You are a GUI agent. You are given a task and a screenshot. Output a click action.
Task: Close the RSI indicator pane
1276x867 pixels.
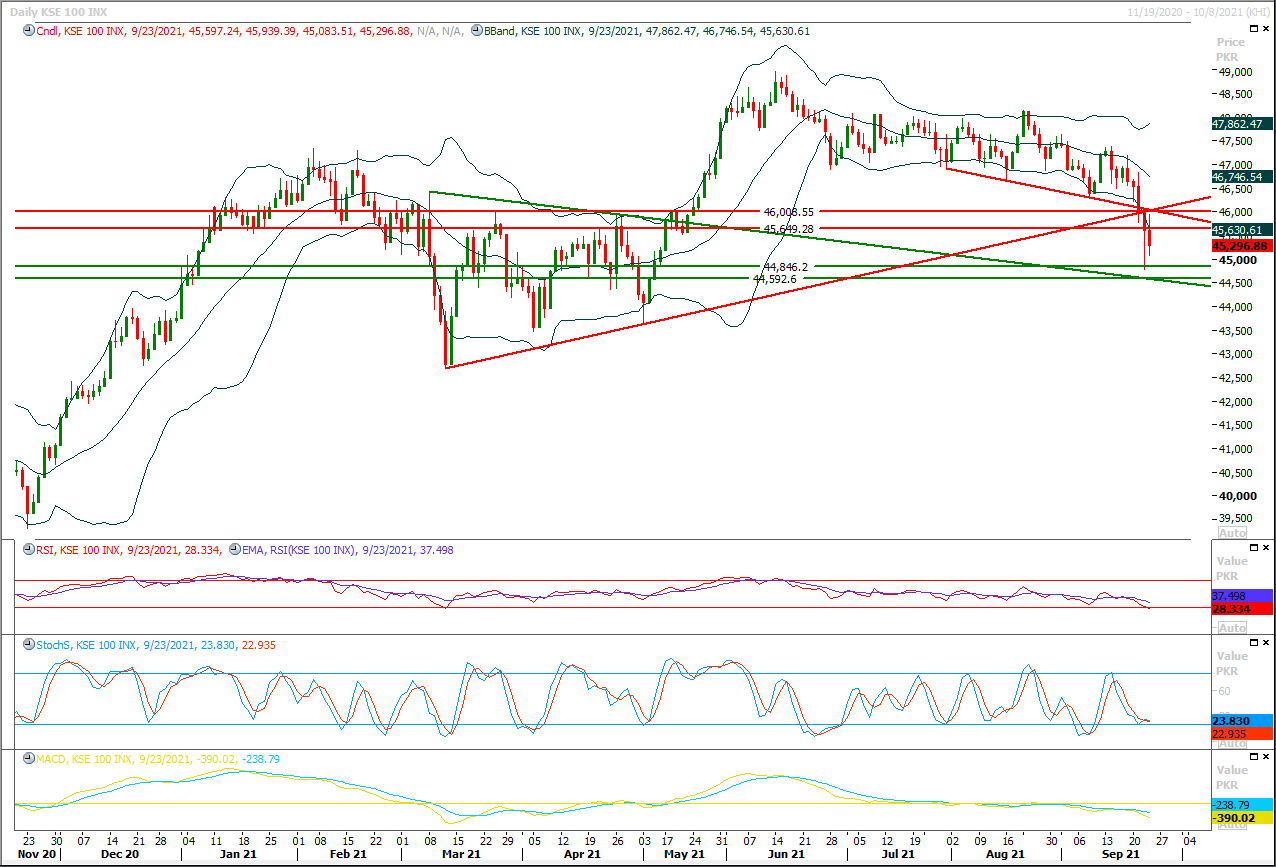click(1266, 548)
